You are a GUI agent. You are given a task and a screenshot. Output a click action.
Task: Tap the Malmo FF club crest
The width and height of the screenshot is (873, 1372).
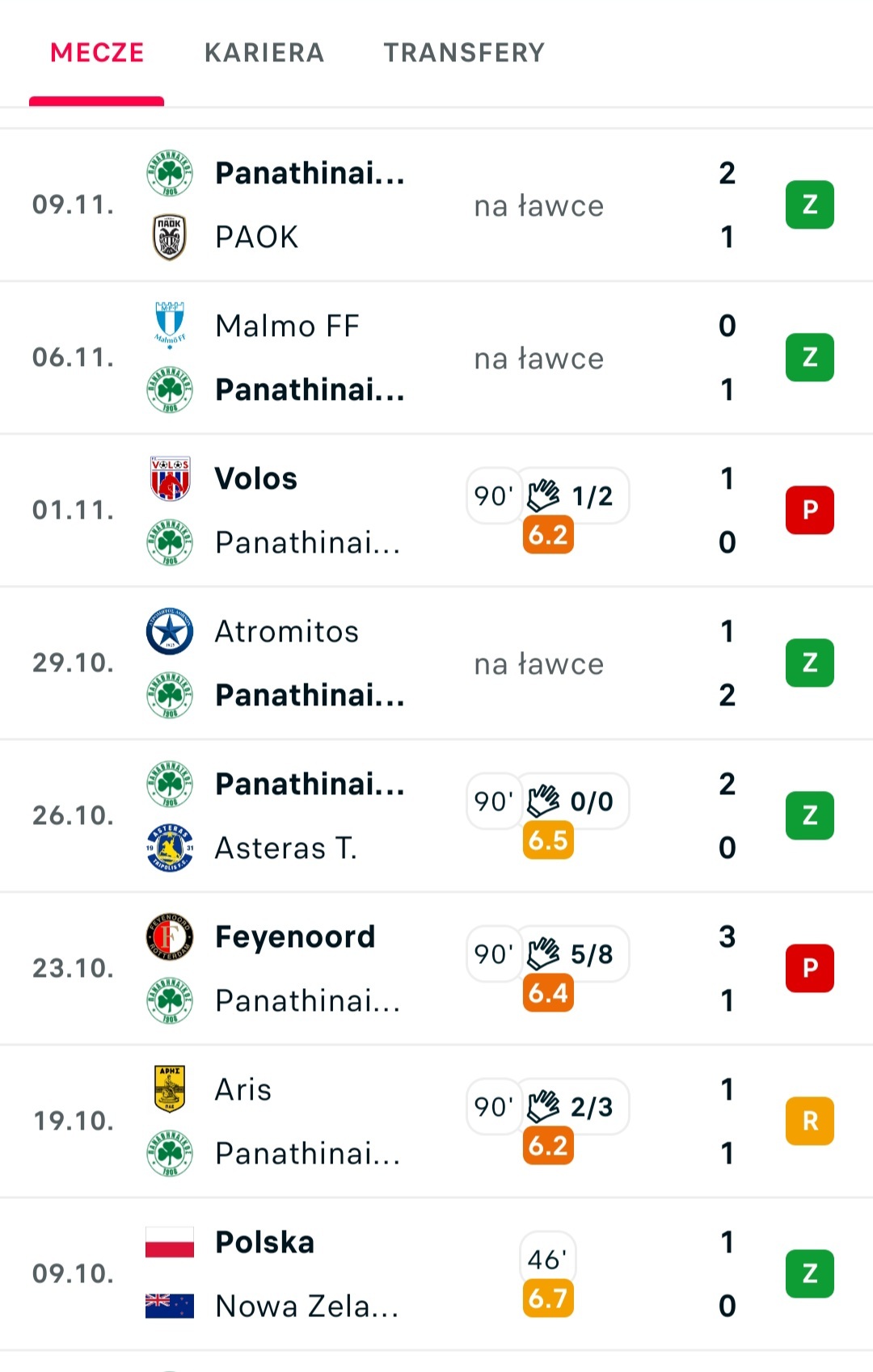(170, 325)
